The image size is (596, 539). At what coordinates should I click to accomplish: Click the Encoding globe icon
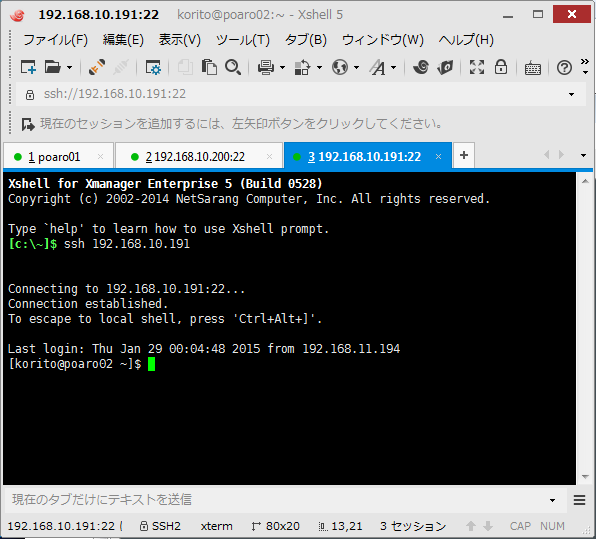point(339,67)
